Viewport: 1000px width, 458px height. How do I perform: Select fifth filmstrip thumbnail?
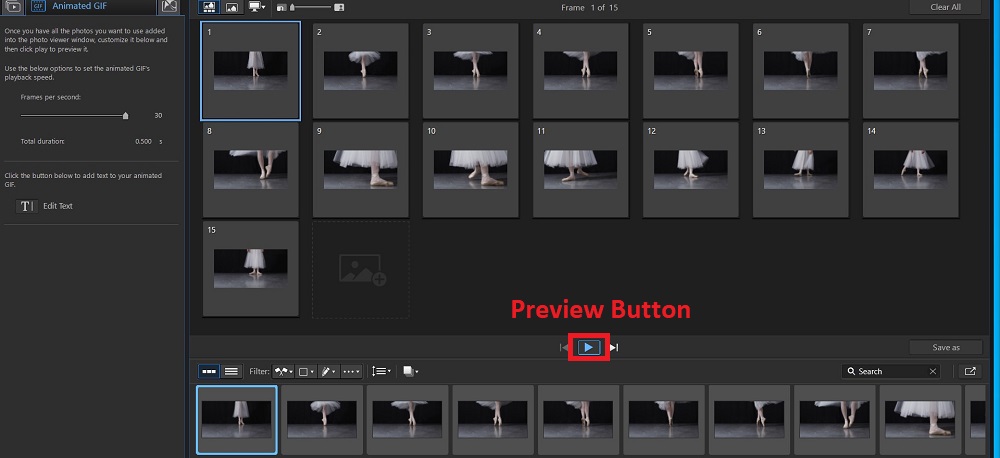click(x=578, y=420)
